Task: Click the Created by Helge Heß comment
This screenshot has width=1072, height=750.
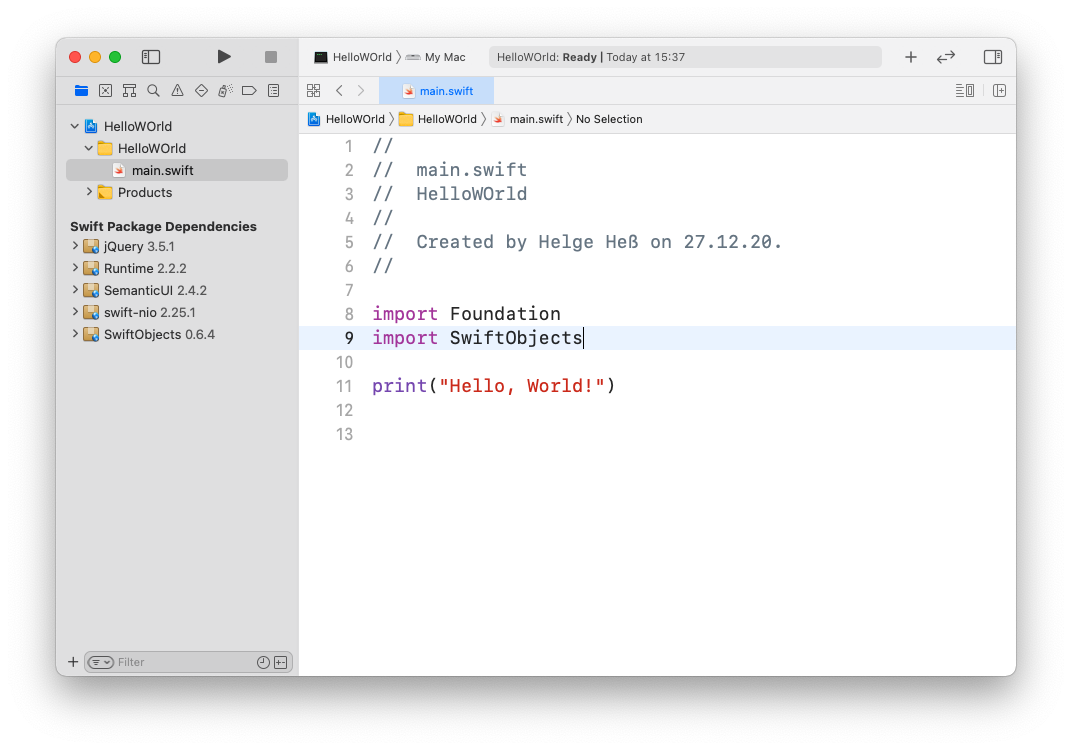Action: (x=577, y=242)
